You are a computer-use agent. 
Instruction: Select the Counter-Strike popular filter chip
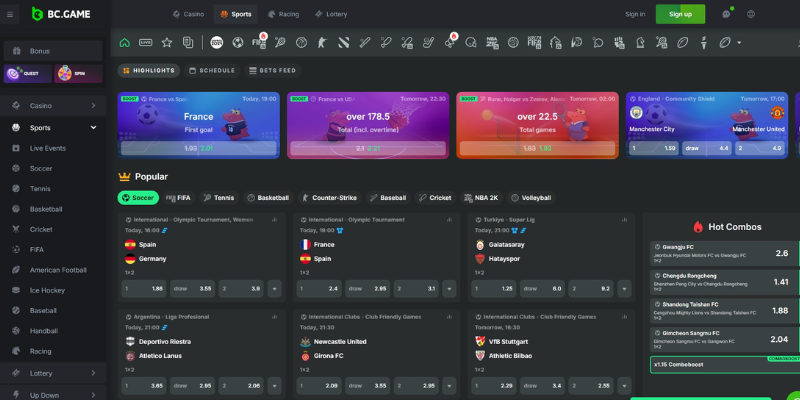(x=330, y=197)
